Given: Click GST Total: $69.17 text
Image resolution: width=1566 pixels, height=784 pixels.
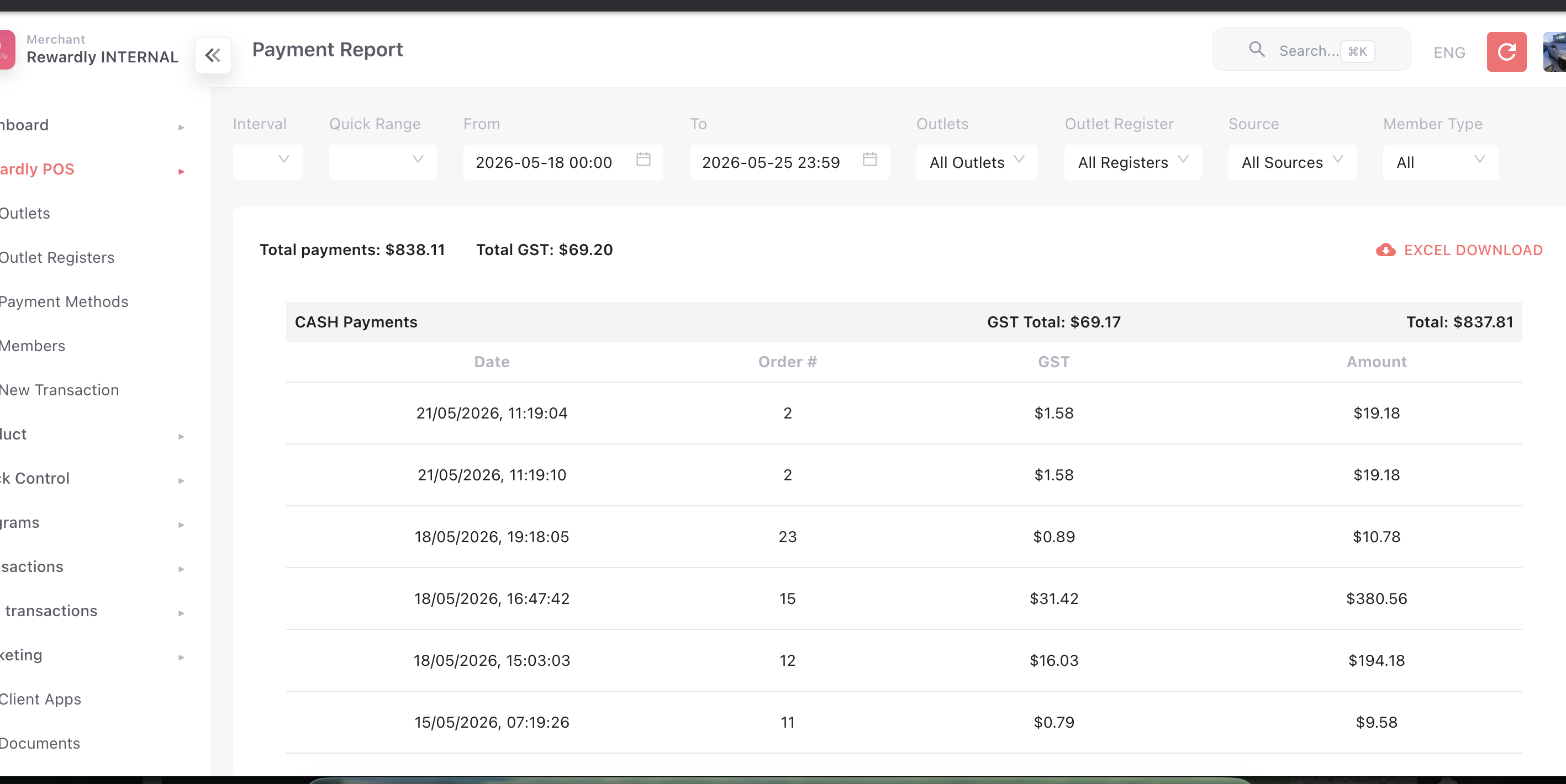Looking at the screenshot, I should [1053, 322].
